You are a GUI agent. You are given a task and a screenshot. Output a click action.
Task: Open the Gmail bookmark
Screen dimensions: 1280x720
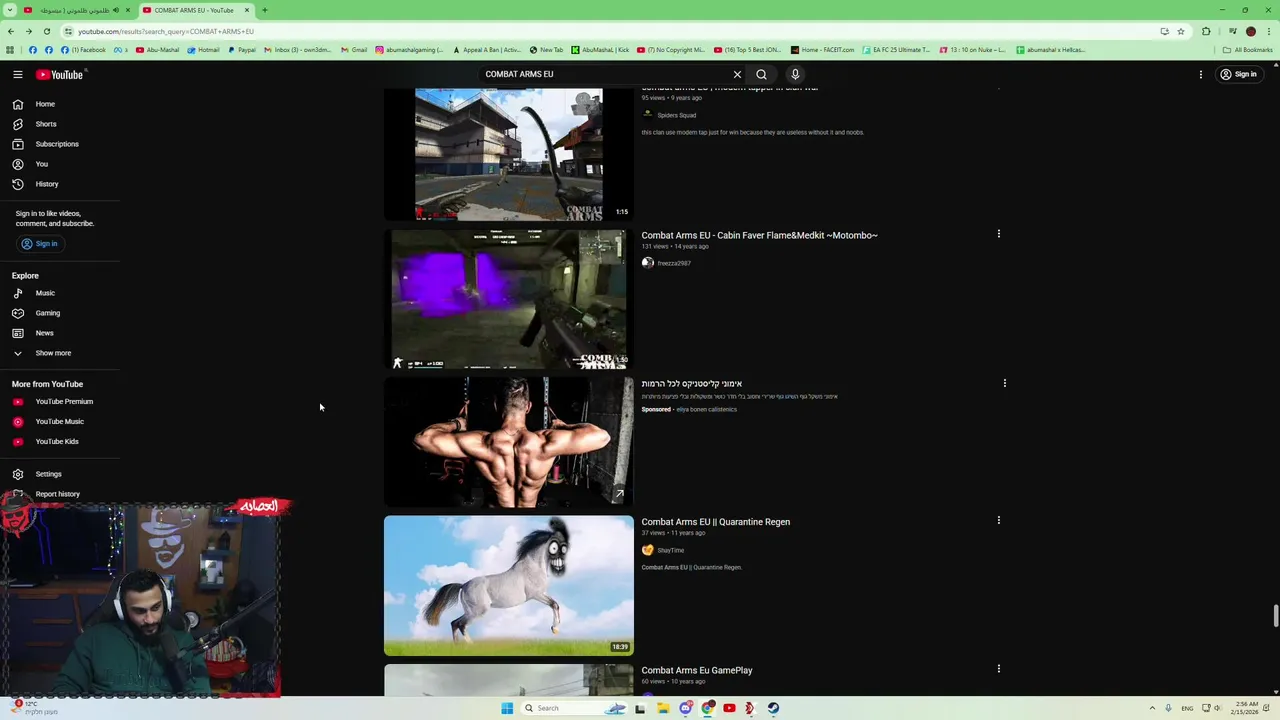[354, 50]
